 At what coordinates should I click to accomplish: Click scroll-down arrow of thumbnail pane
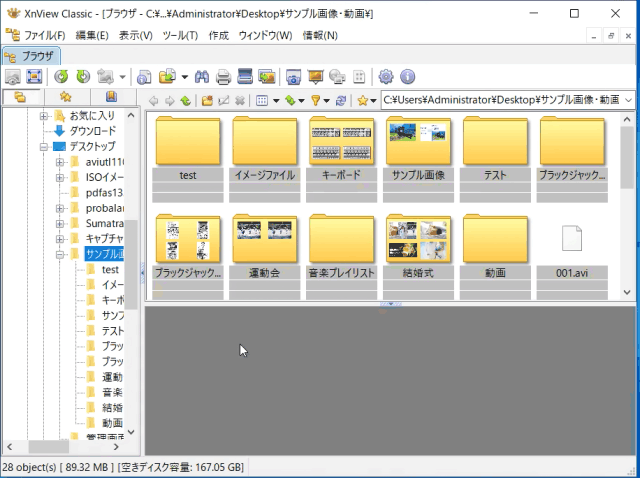click(627, 292)
